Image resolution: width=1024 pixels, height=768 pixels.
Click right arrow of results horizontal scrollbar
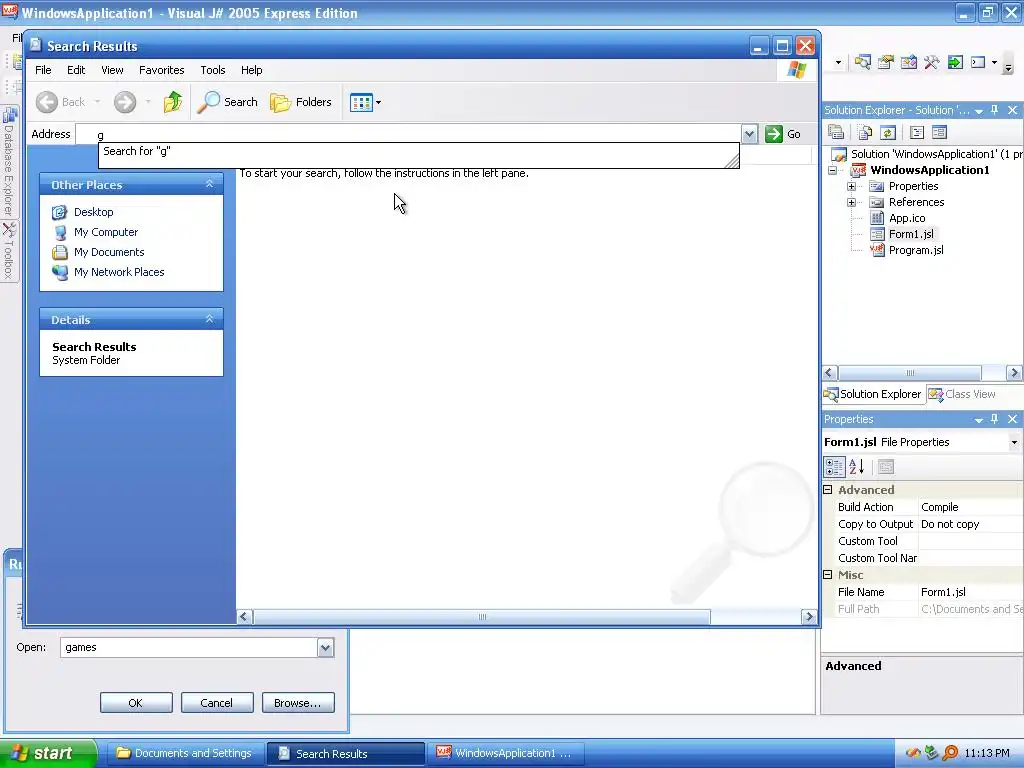click(809, 616)
